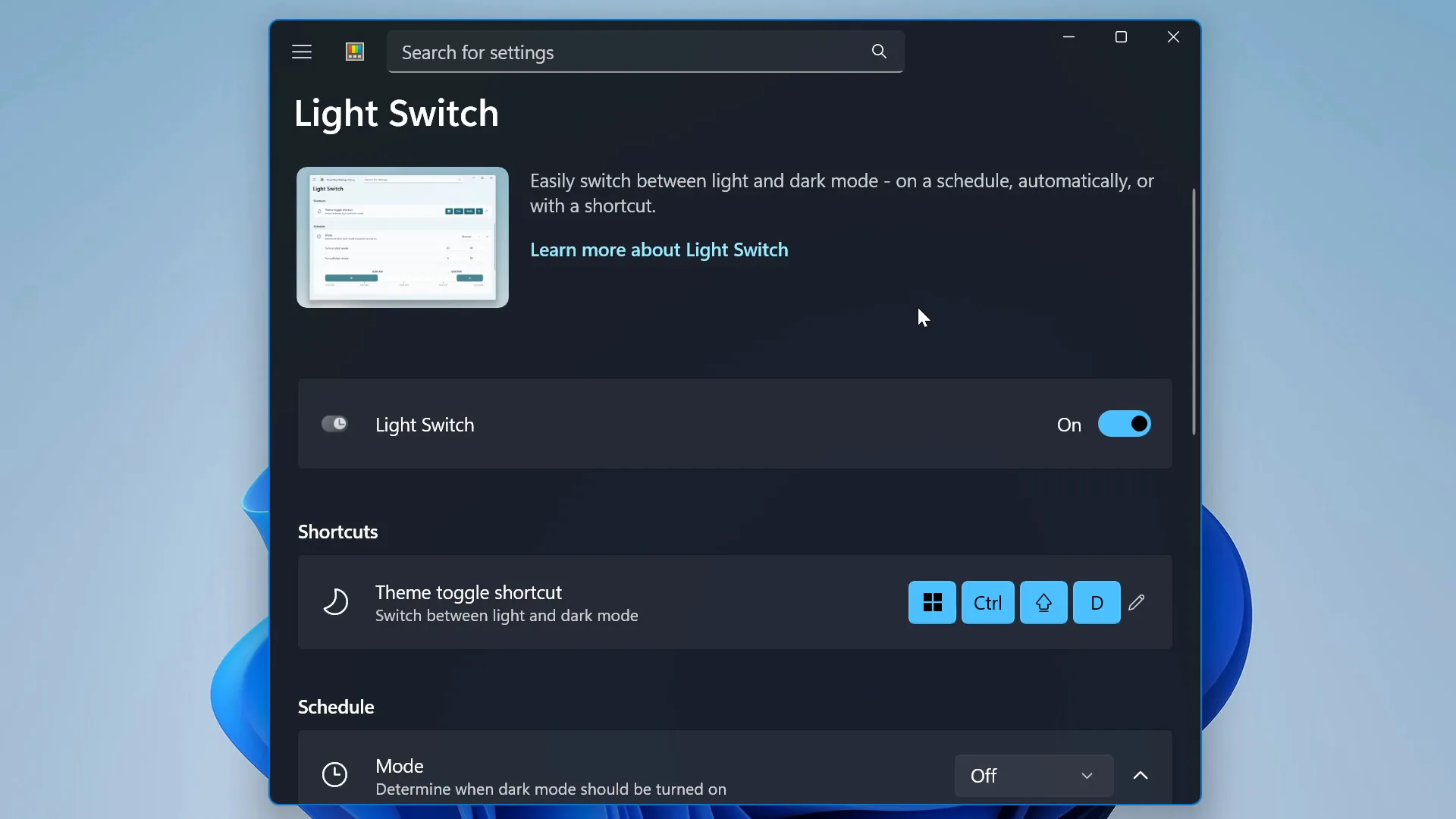Click the Theme toggle shortcut label

[x=469, y=592]
